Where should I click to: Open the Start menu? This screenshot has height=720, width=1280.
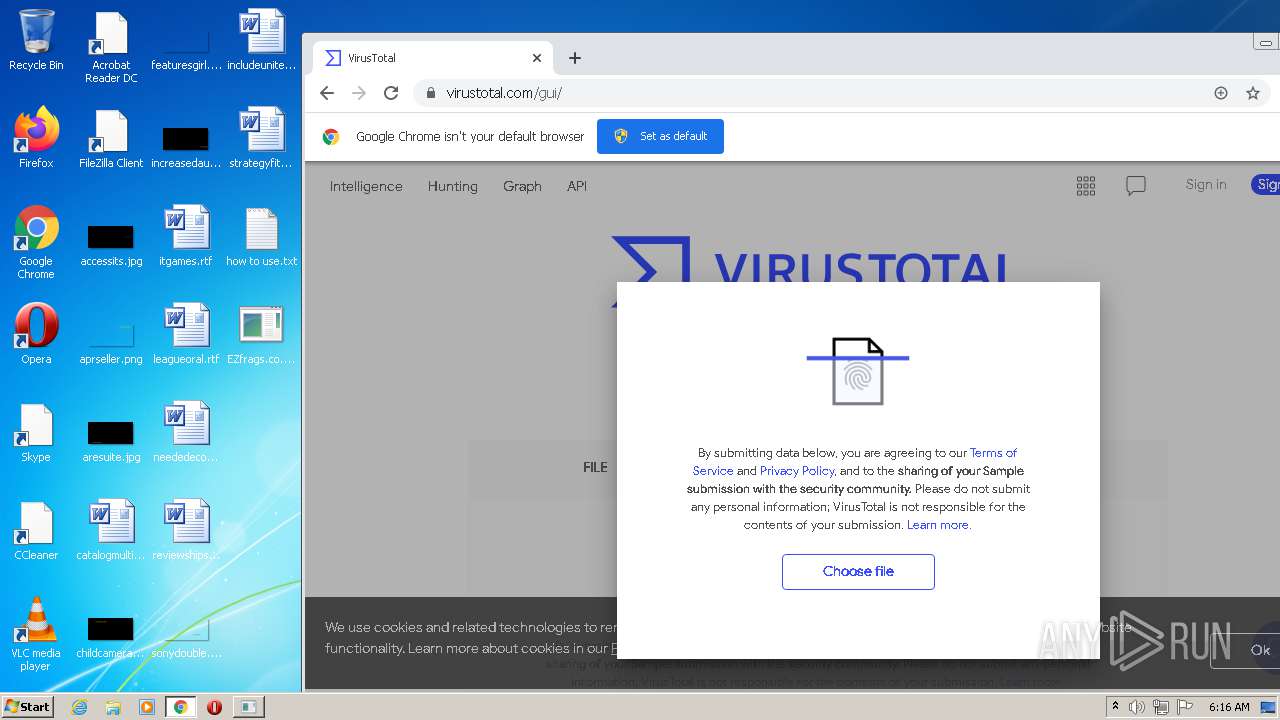pos(27,707)
